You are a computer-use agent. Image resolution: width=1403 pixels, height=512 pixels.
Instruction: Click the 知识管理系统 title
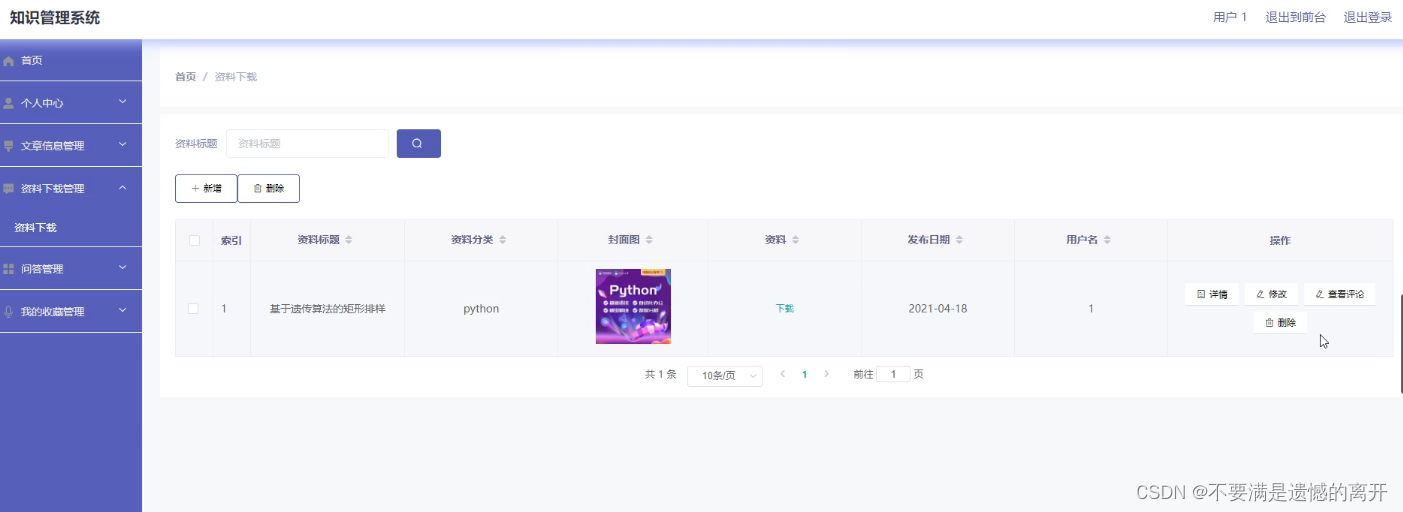point(55,18)
